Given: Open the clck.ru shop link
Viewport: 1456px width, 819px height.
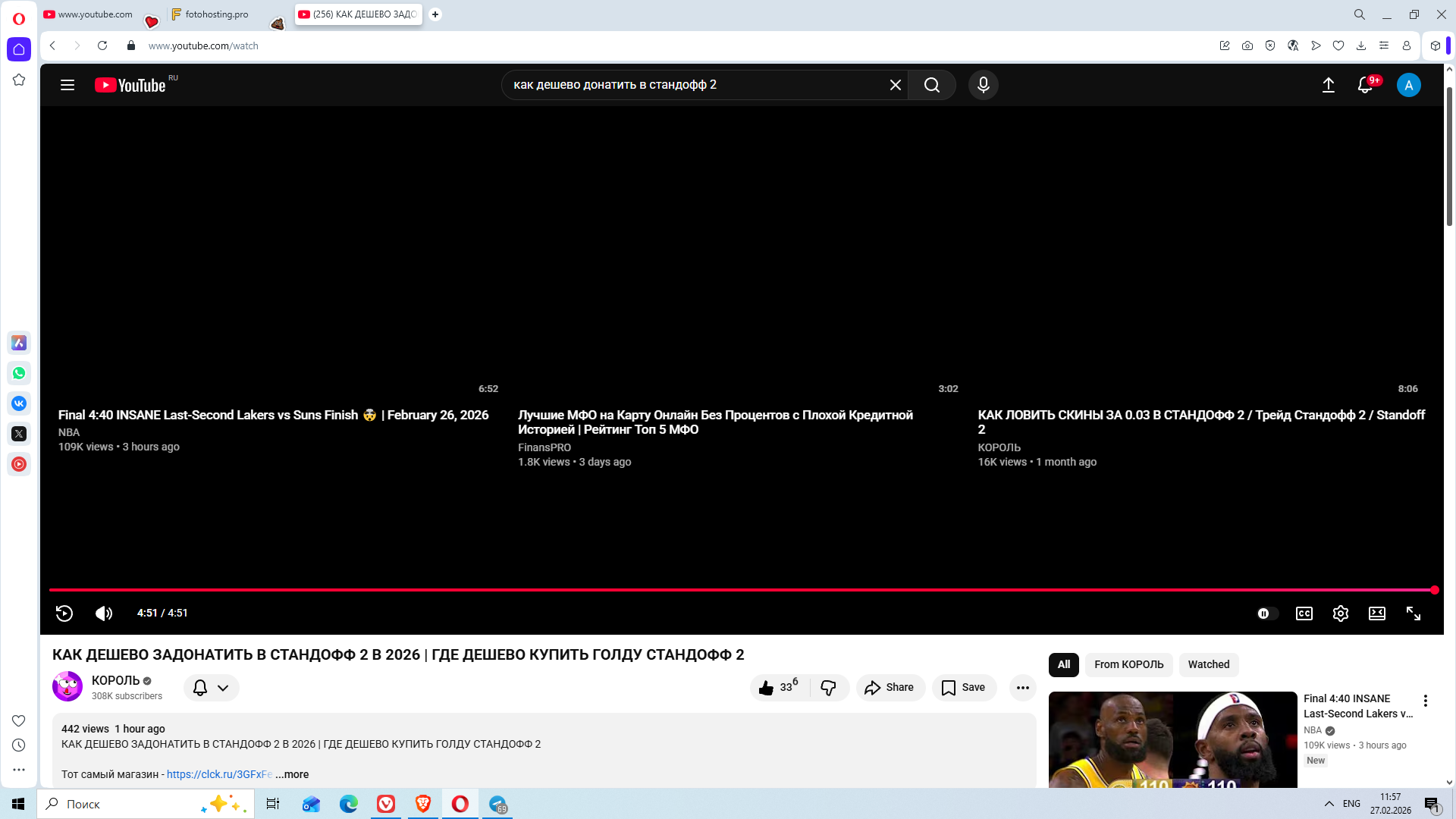Looking at the screenshot, I should 218,774.
